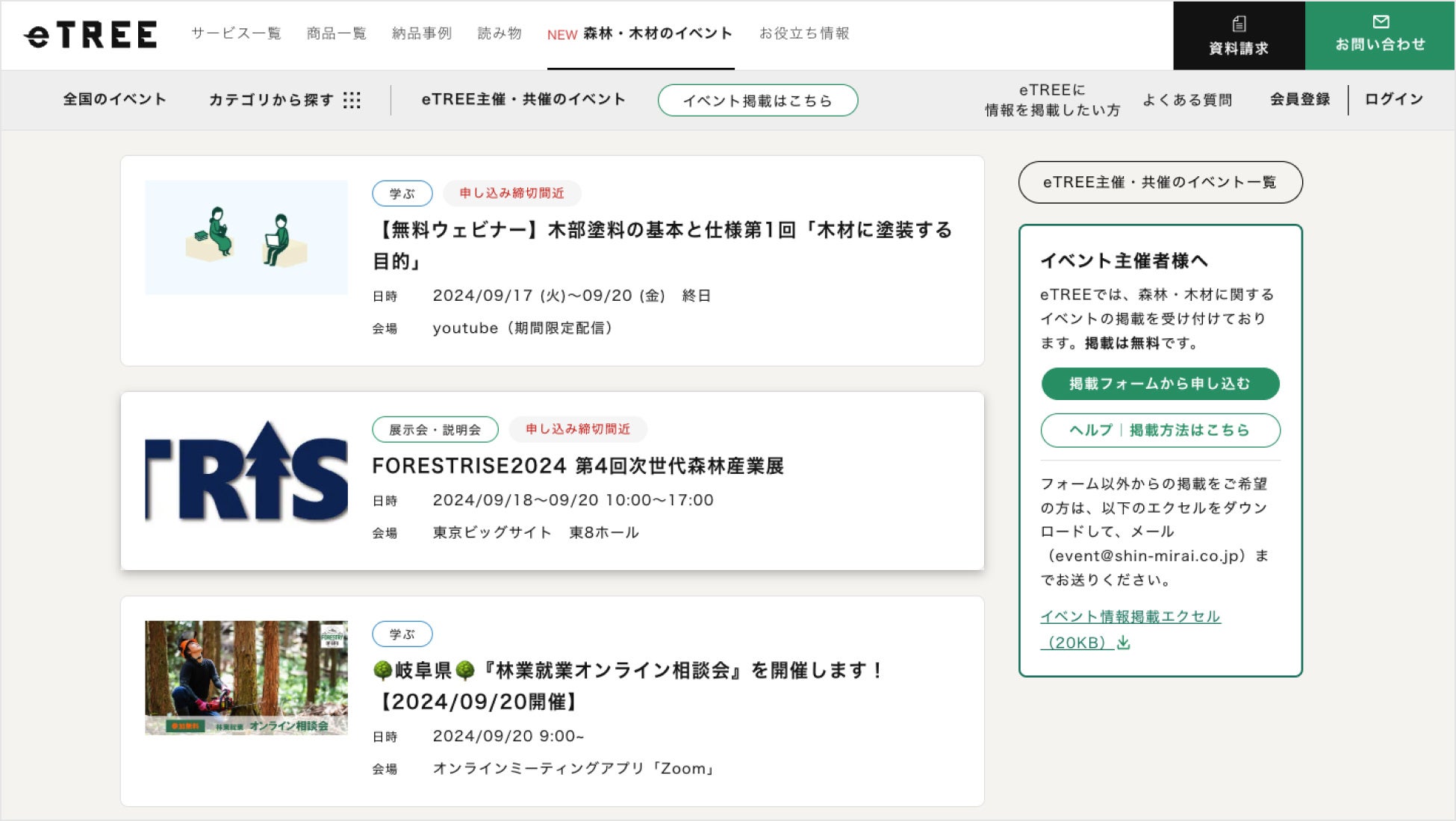Click the grid icon beside カテゴリから探す
The height and width of the screenshot is (821, 1456).
[x=352, y=100]
